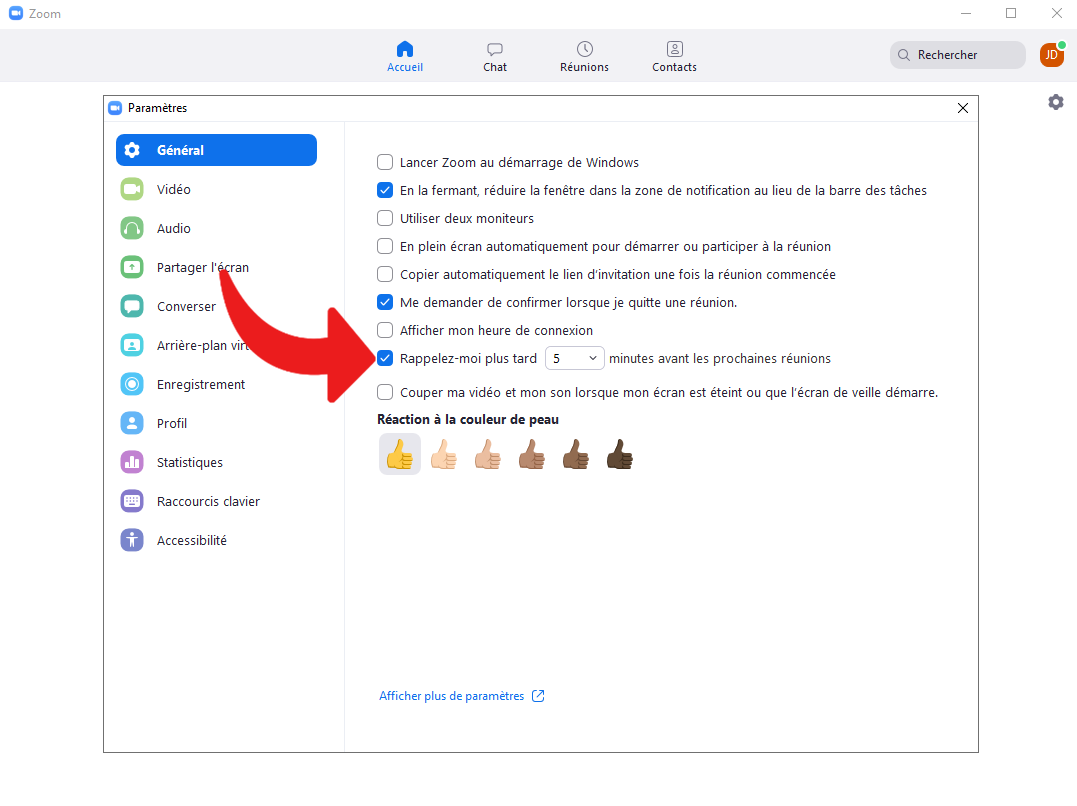
Task: Click the Raccourcis clavier keyboard icon
Action: pyautogui.click(x=132, y=502)
